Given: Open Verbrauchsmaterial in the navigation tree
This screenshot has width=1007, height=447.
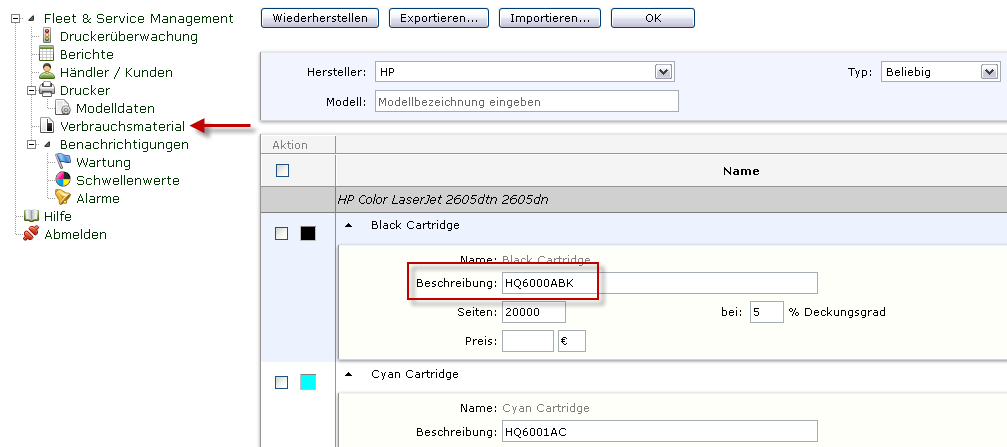Looking at the screenshot, I should [122, 126].
